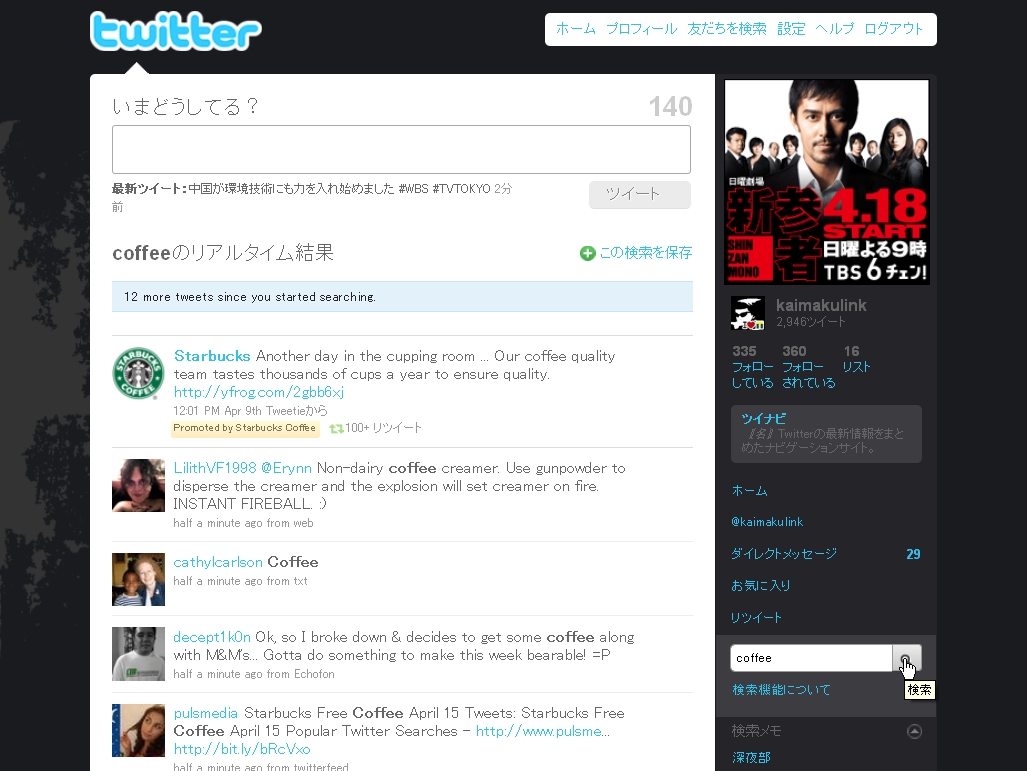Open プロフィール in the top navigation
The height and width of the screenshot is (771, 1027).
(641, 29)
